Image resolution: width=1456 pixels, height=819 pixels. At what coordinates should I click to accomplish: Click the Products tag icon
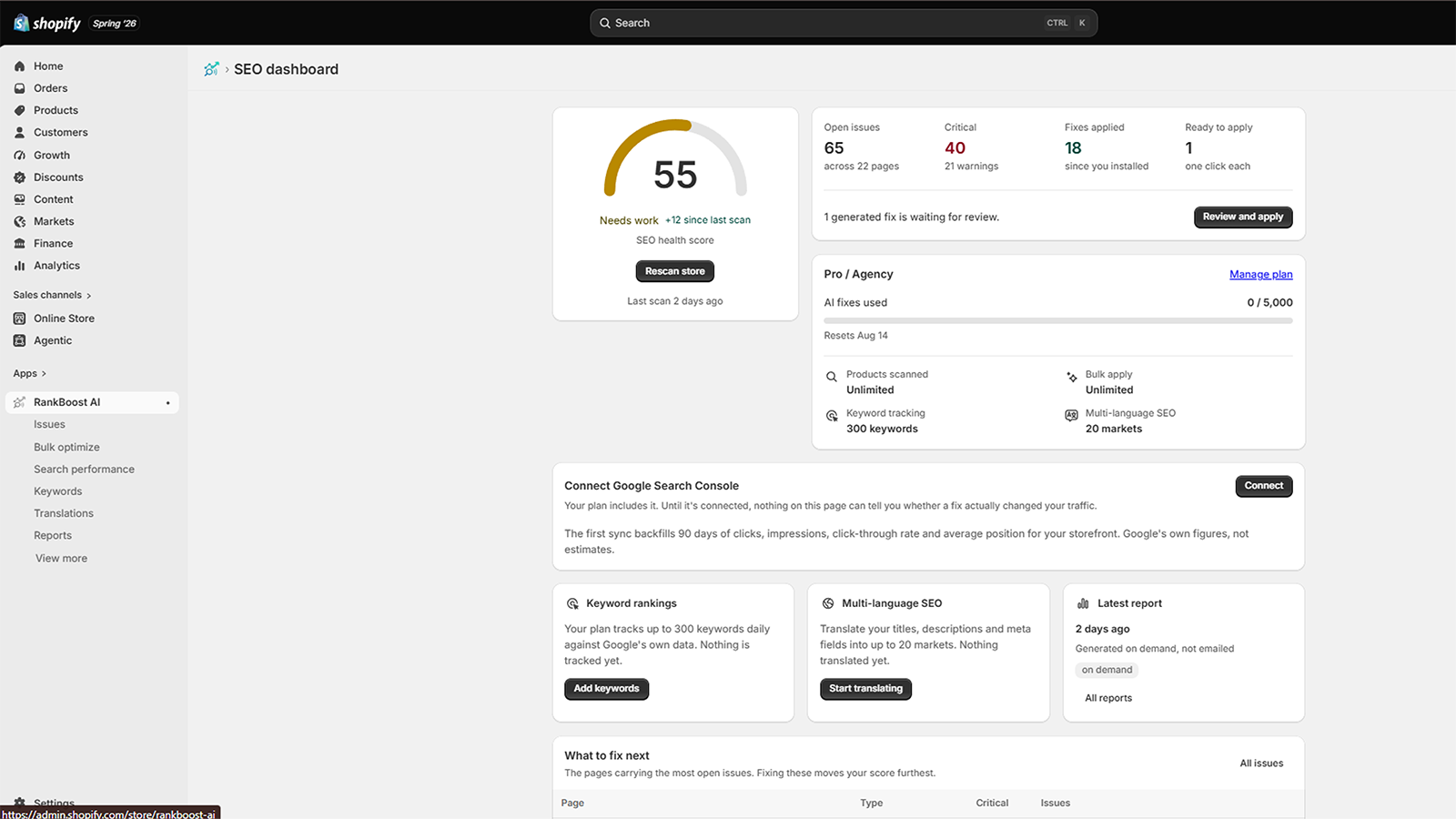(20, 110)
